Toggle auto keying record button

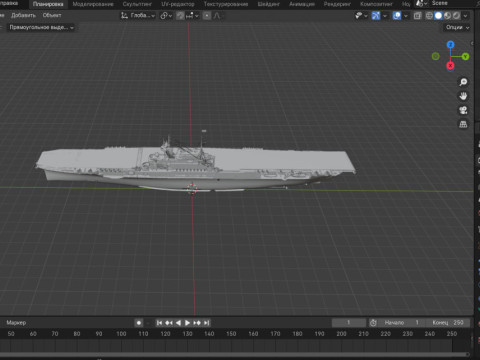139,323
